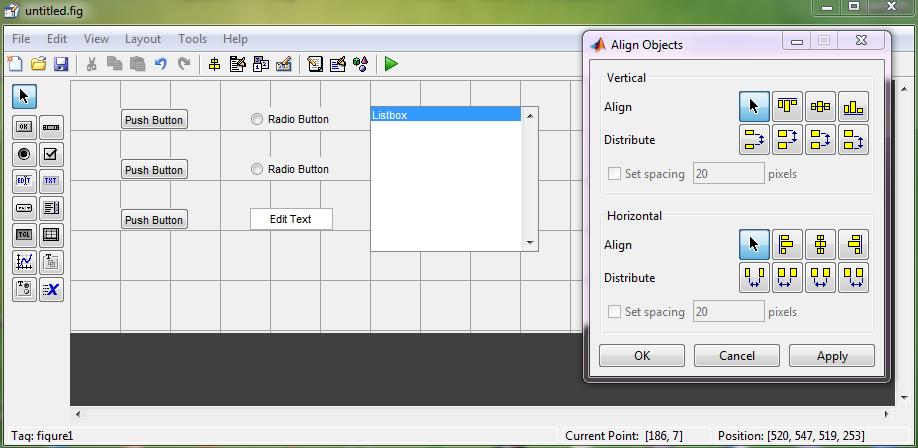Open the Tools menu
The height and width of the screenshot is (448, 918).
[192, 39]
